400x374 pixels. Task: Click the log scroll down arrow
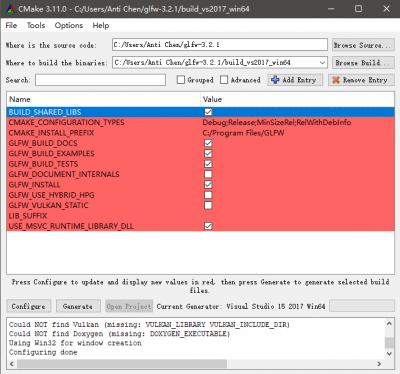point(389,354)
